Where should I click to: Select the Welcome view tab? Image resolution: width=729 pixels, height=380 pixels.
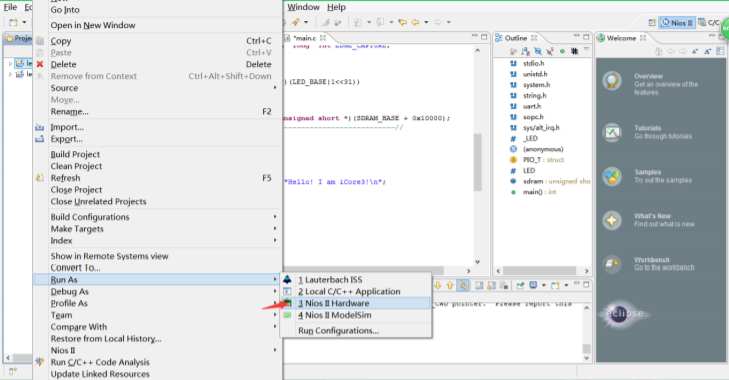(621, 38)
